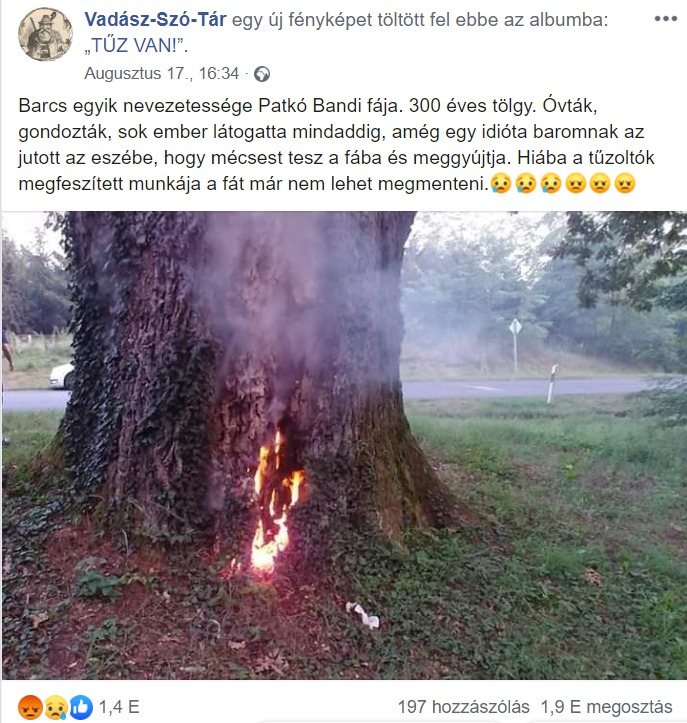This screenshot has height=723, width=687.
Task: Open the Vadász-Szó-Tár page name link
Action: point(155,19)
